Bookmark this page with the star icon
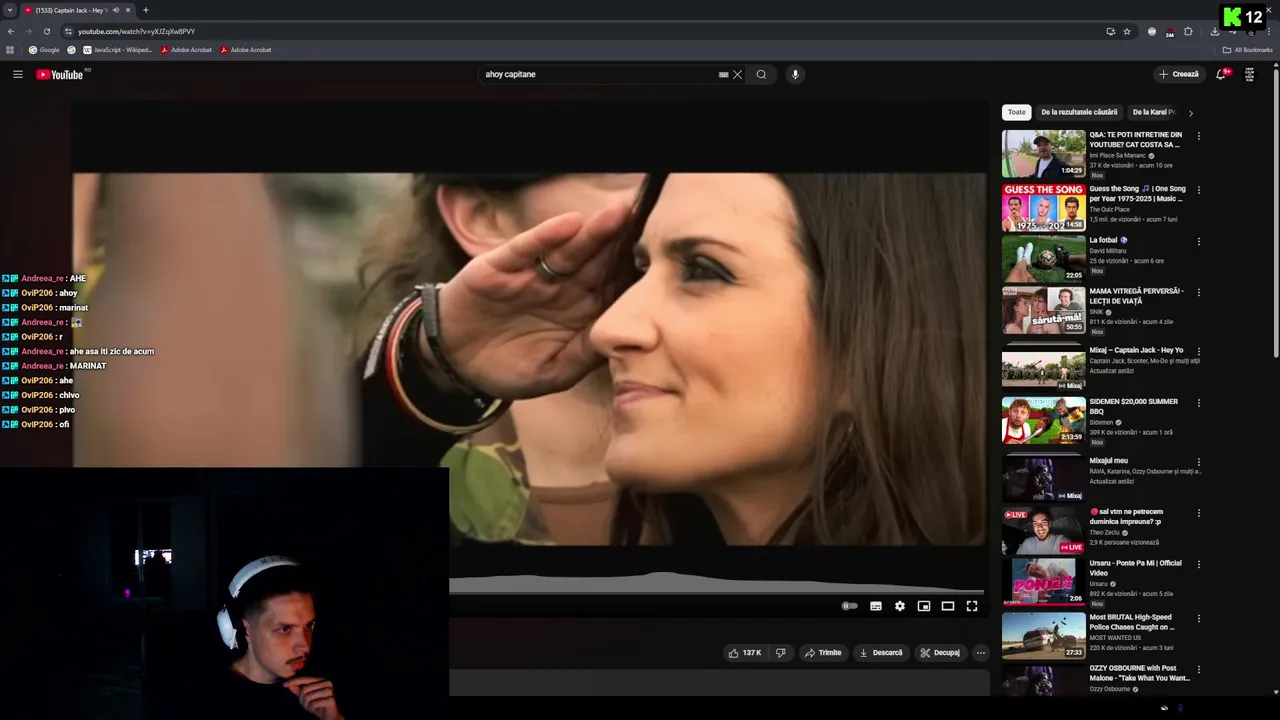Image resolution: width=1280 pixels, height=720 pixels. point(1127,31)
